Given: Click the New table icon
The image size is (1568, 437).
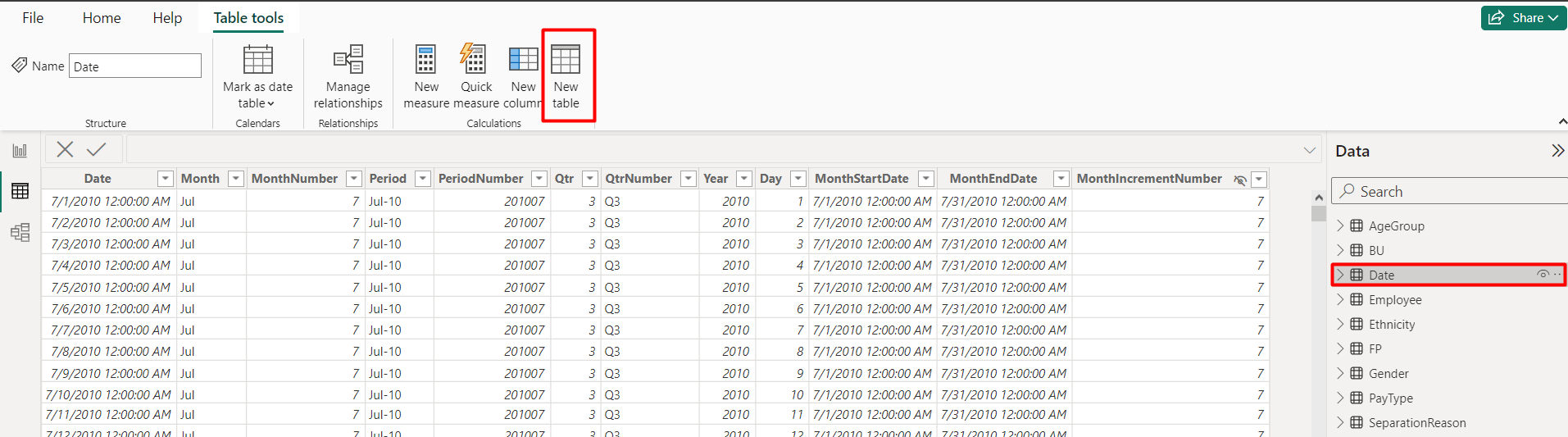Looking at the screenshot, I should point(566,59).
